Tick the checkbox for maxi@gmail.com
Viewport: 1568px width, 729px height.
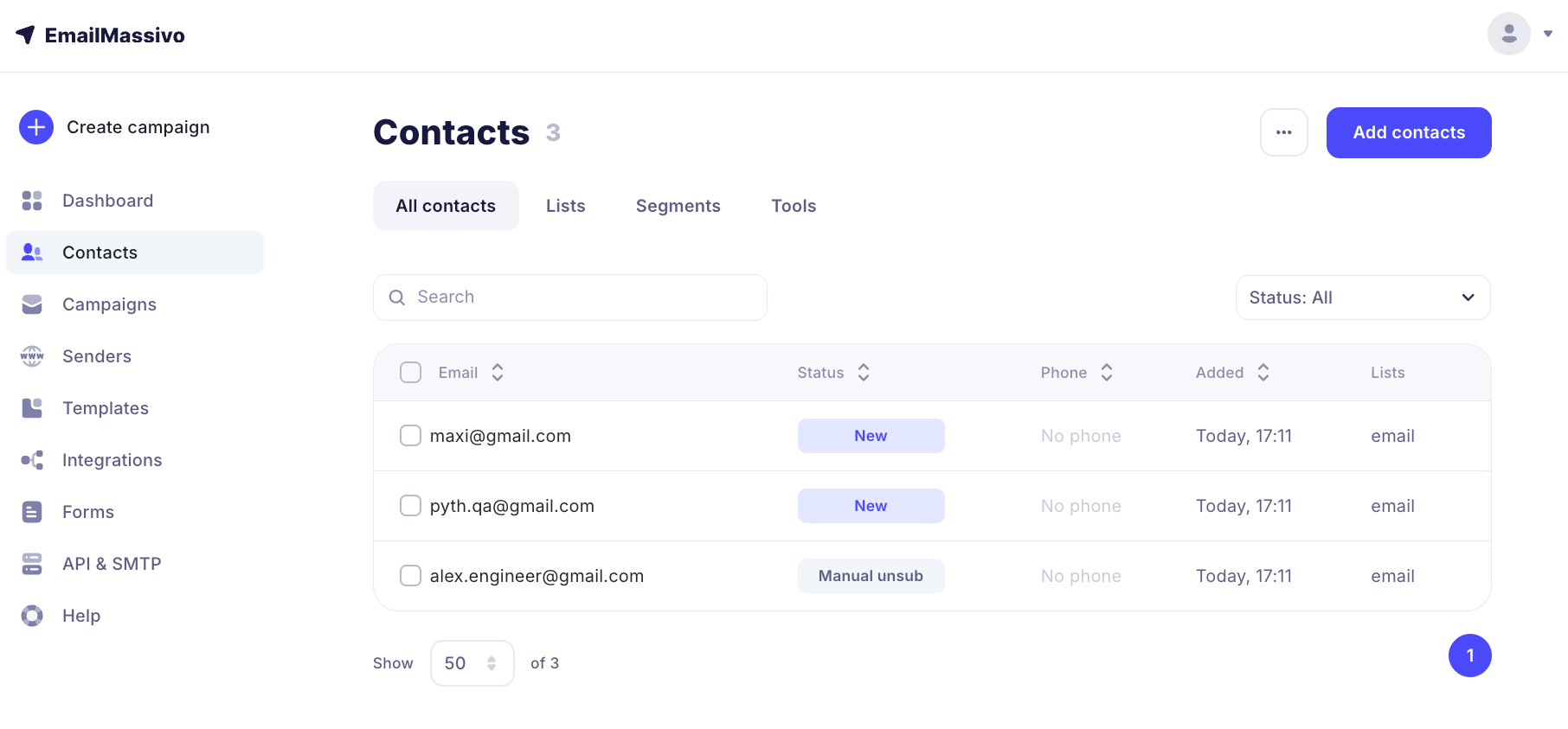[x=410, y=436]
